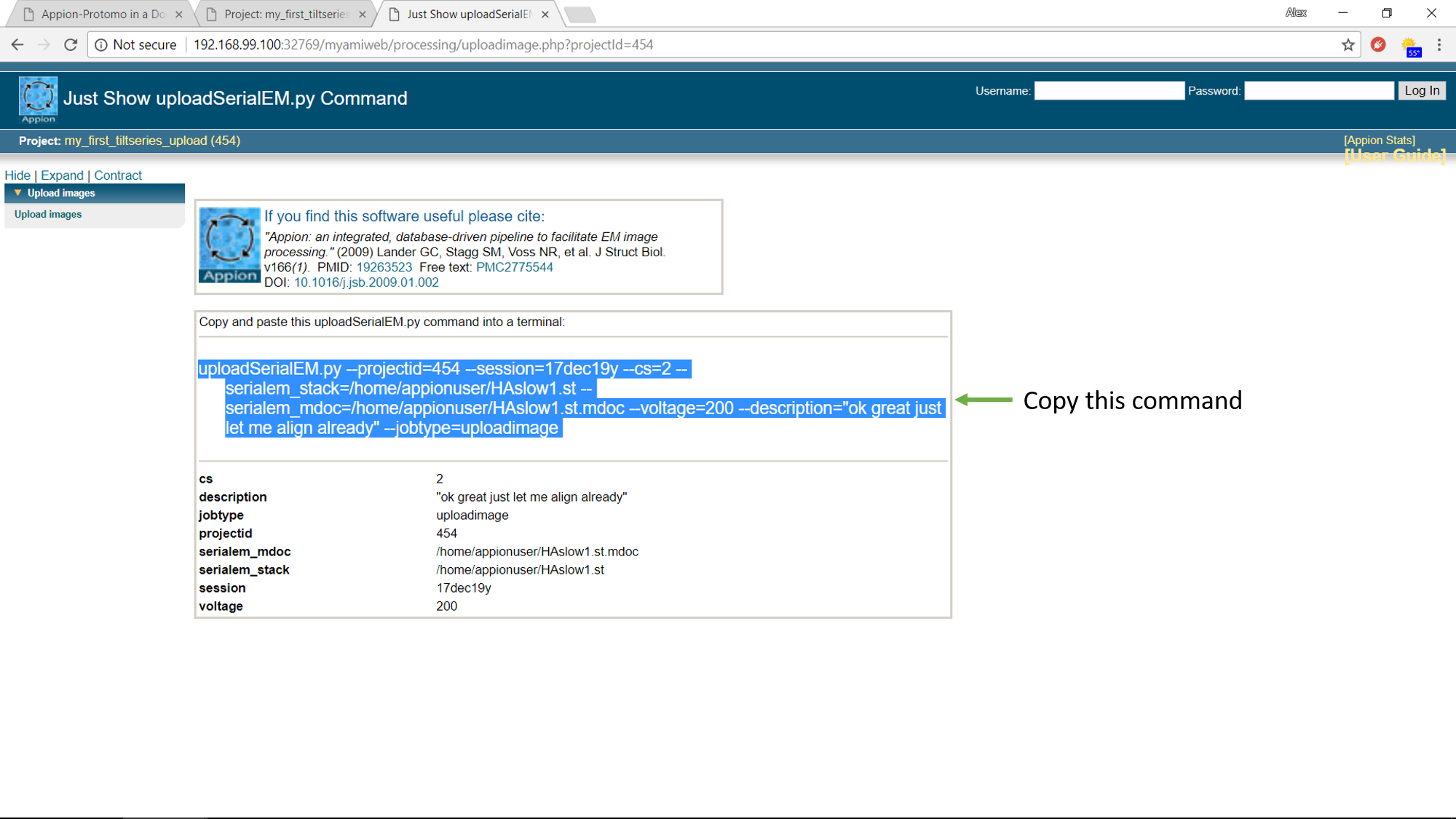This screenshot has width=1456, height=819.
Task: Open the PMC2775544 free text link
Action: tap(515, 267)
